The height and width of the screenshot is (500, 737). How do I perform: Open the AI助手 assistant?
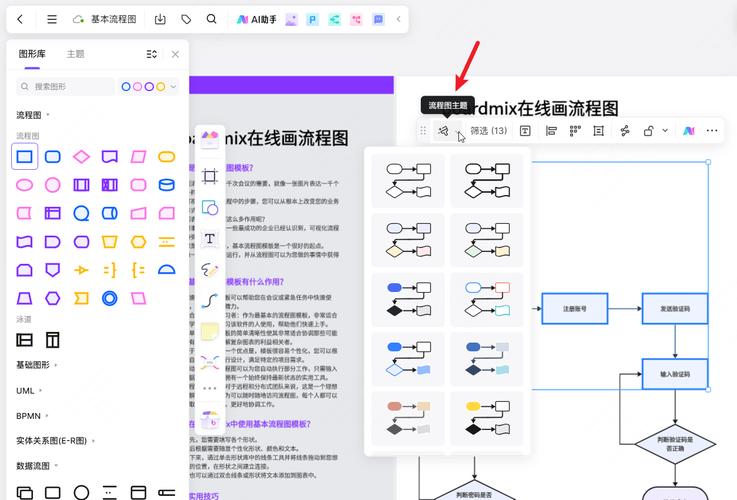257,19
